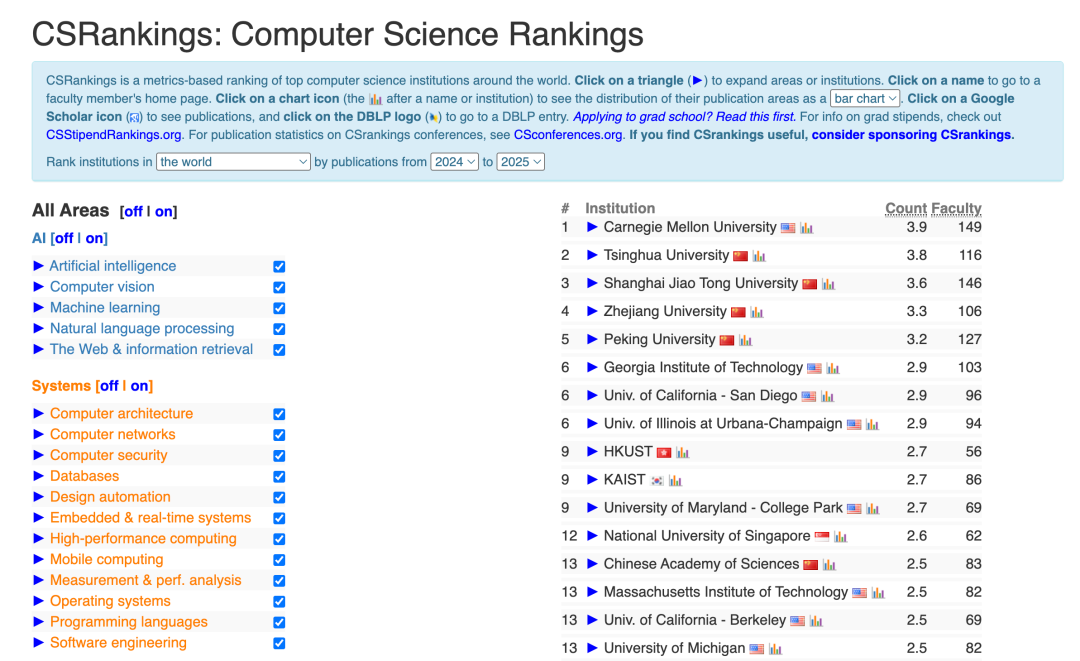Open the CSconferences.org link
This screenshot has width=1080, height=661.
(x=568, y=135)
